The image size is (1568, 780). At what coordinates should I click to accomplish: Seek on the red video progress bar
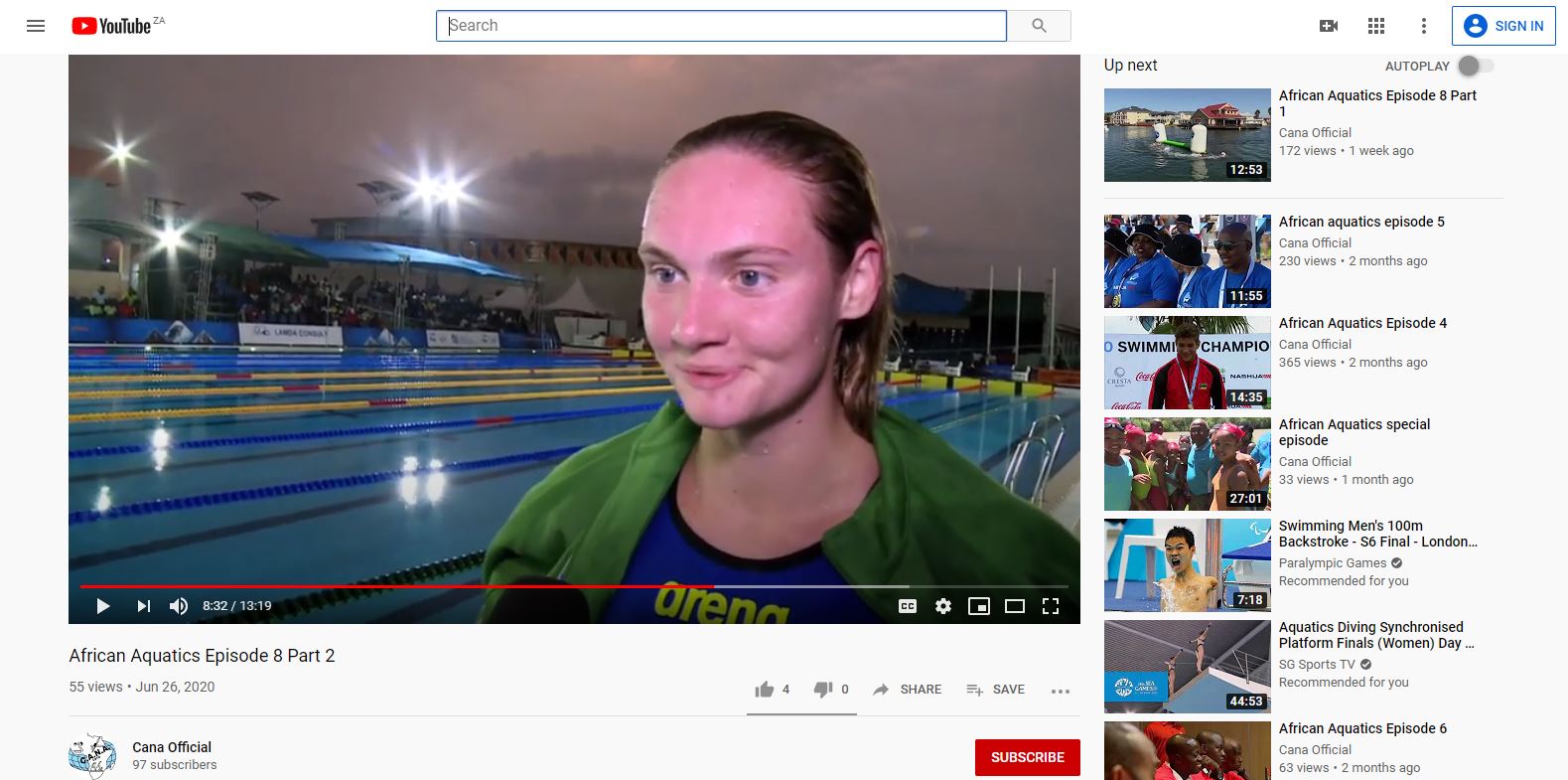click(396, 586)
